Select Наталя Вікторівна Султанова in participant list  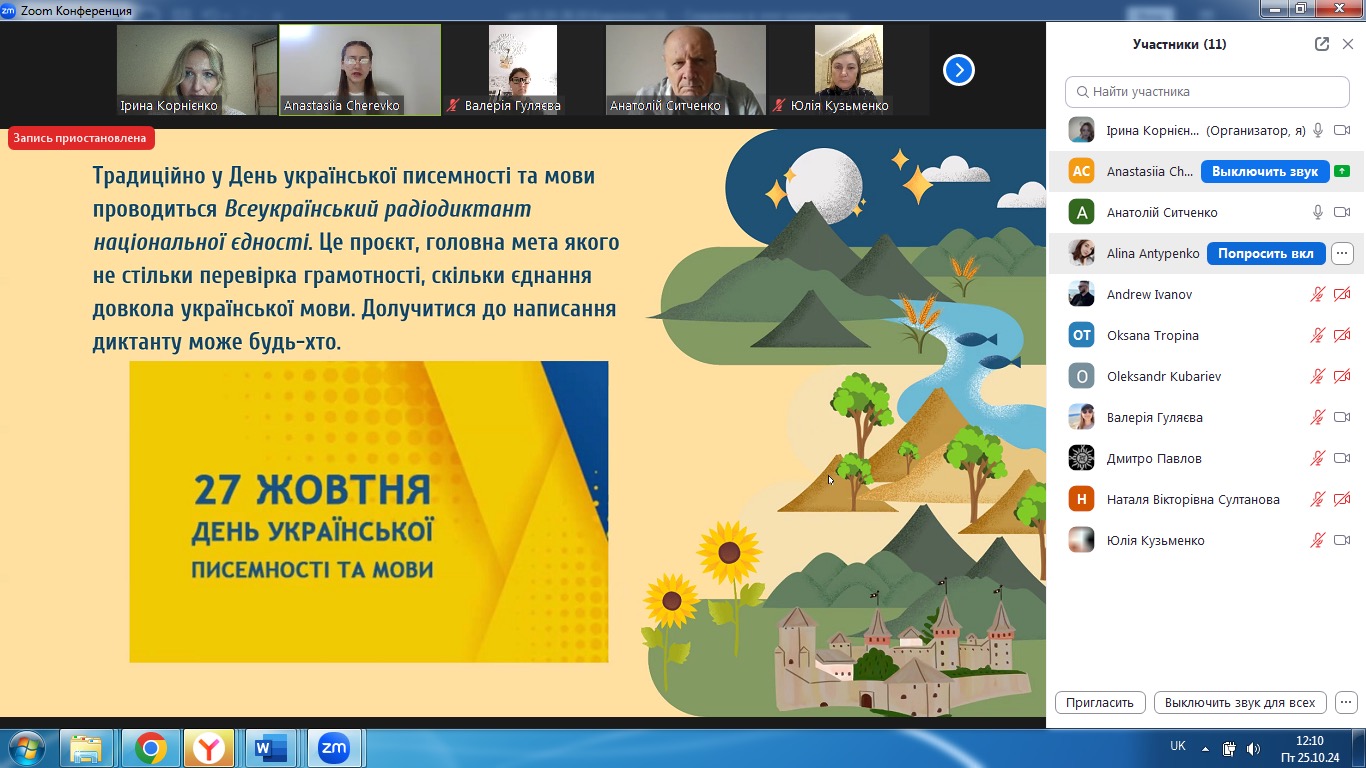pyautogui.click(x=1192, y=500)
